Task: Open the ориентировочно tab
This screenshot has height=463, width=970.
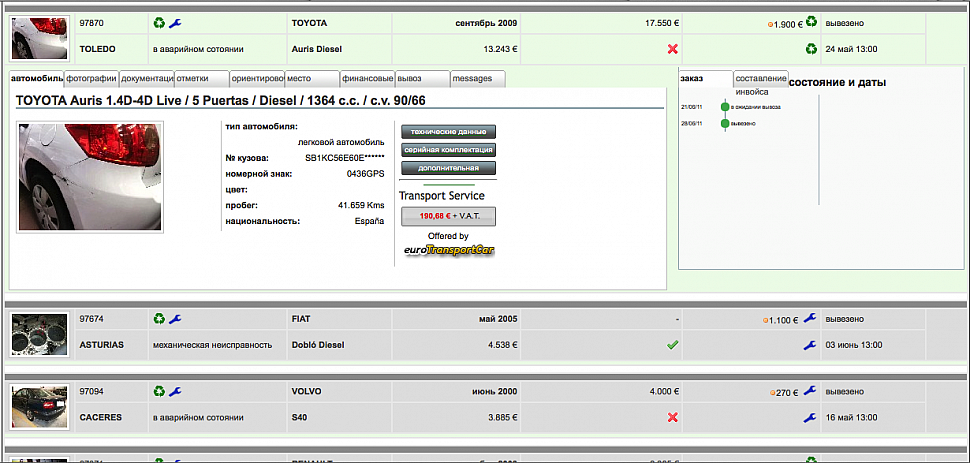Action: click(257, 79)
